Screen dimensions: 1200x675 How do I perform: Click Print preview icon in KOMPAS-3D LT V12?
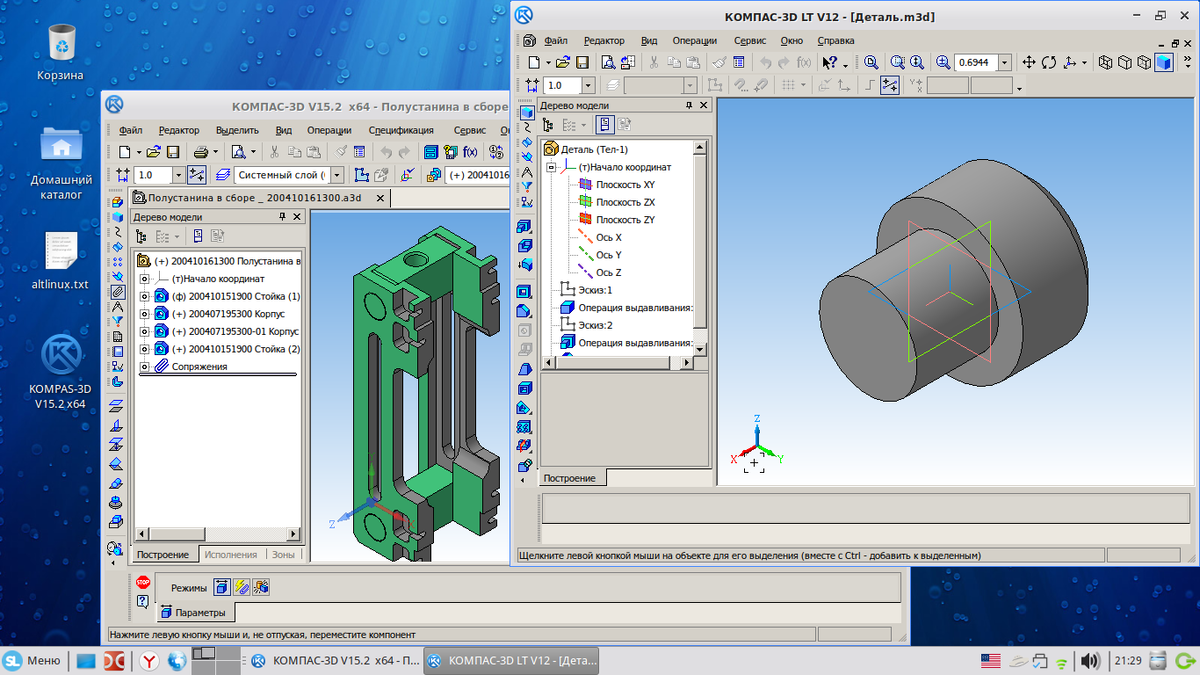pos(607,62)
